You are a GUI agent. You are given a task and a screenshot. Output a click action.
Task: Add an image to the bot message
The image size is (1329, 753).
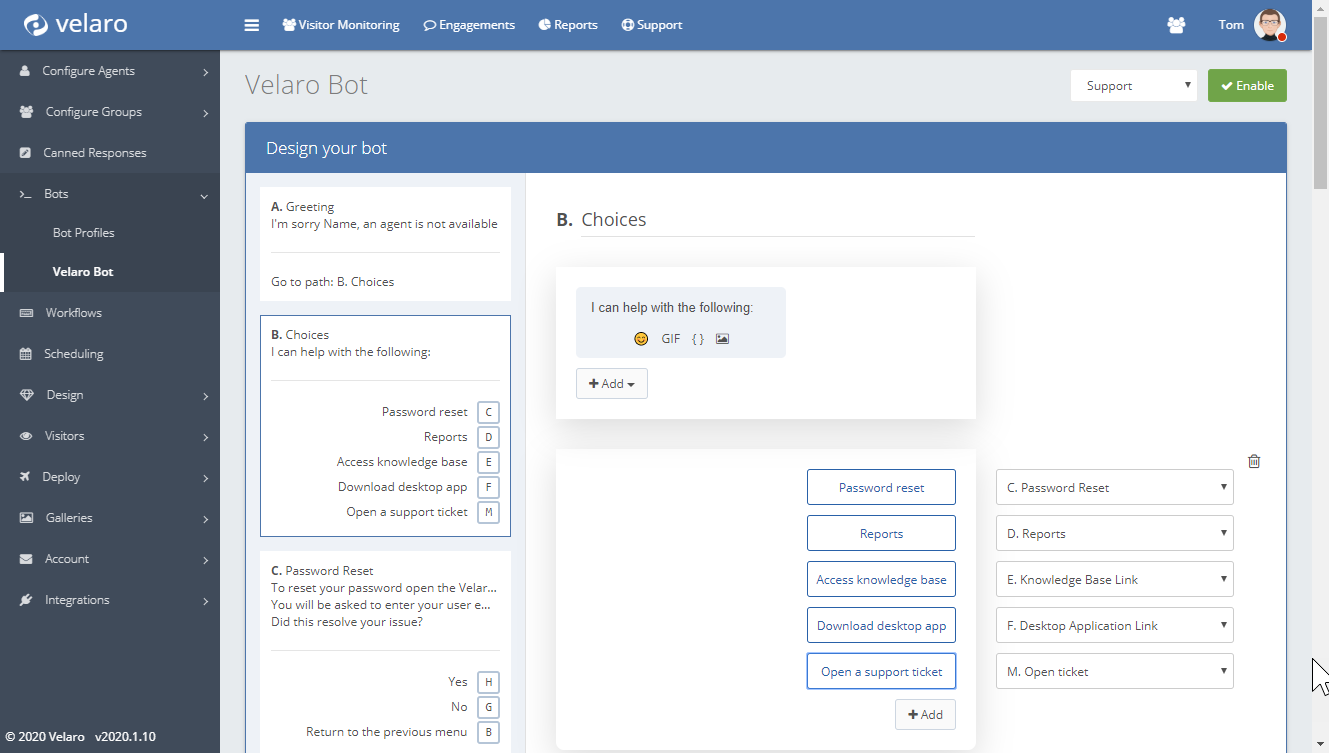[x=722, y=338]
